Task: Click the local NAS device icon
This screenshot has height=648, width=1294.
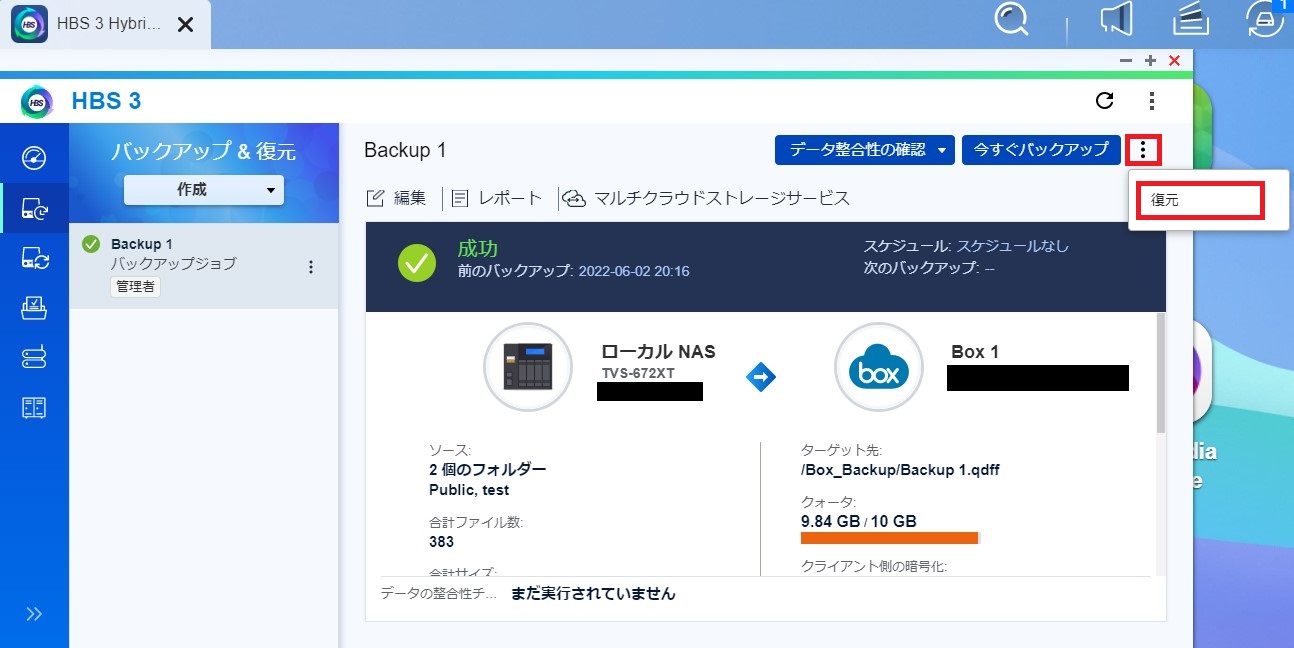Action: click(x=527, y=367)
